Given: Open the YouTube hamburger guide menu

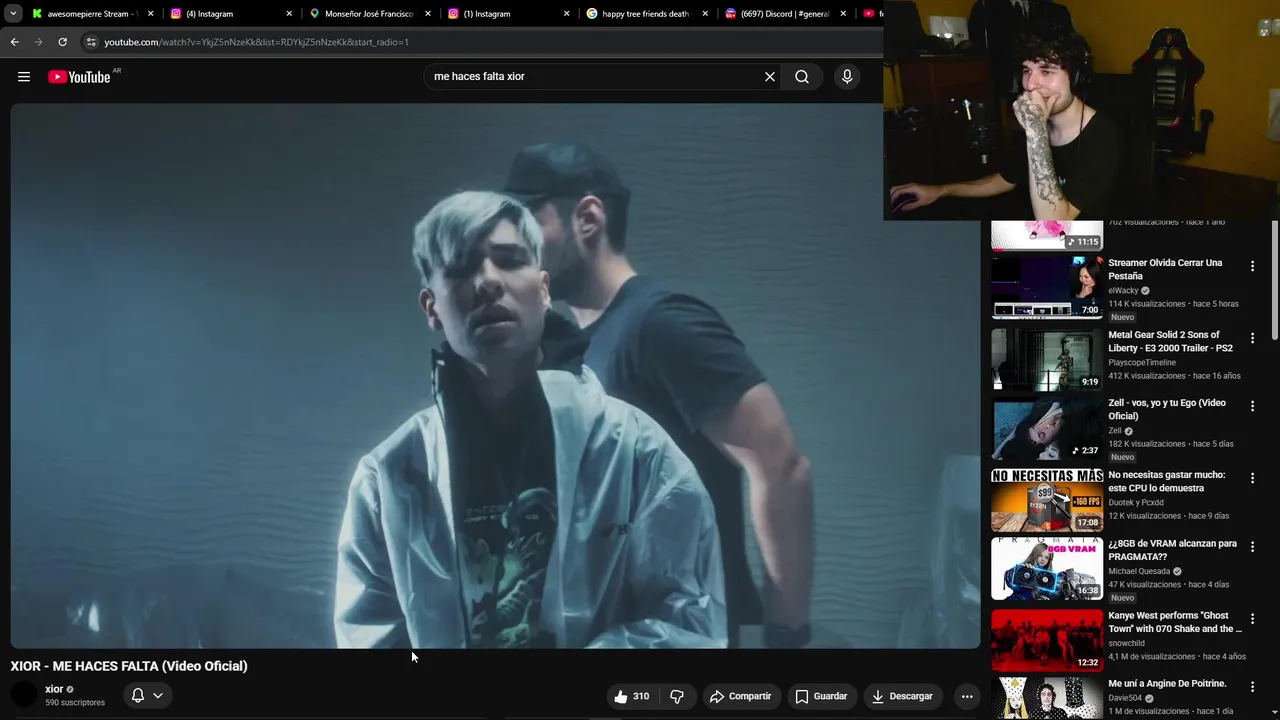Looking at the screenshot, I should click(24, 77).
